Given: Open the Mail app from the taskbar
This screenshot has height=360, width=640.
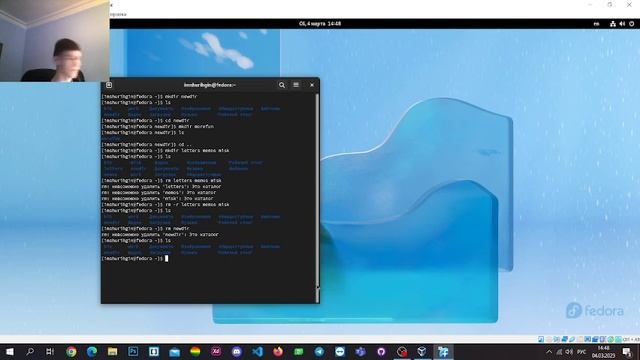Looking at the screenshot, I should pos(175,351).
